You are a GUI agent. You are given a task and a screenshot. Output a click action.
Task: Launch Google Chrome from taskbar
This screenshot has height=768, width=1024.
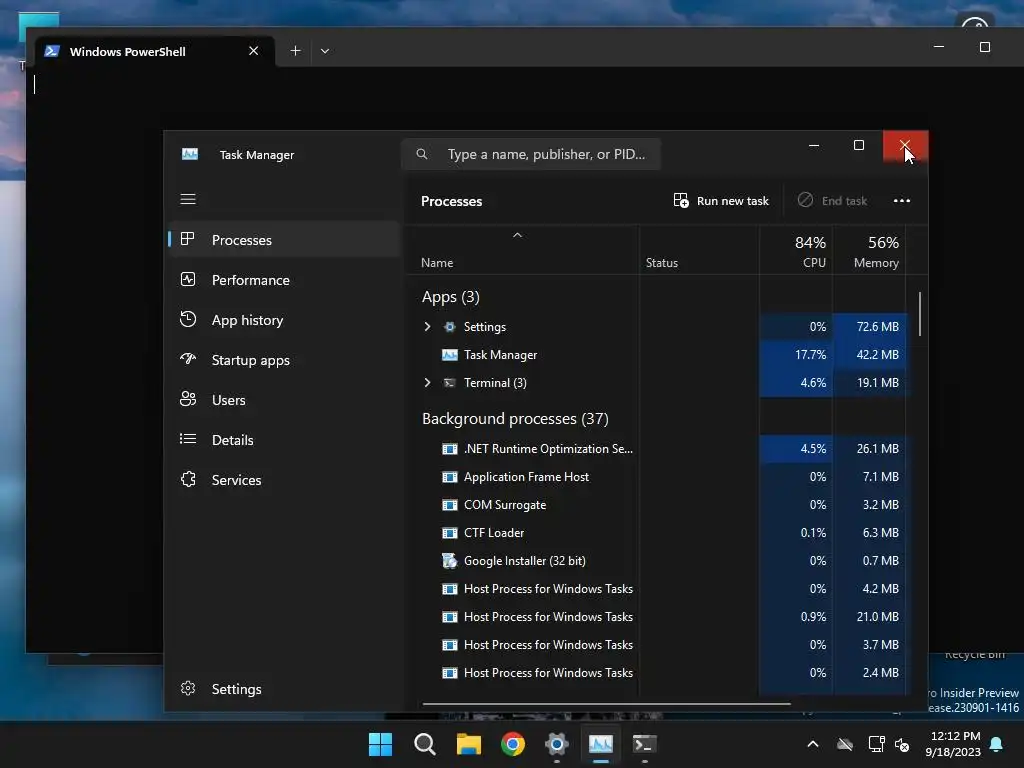point(513,744)
